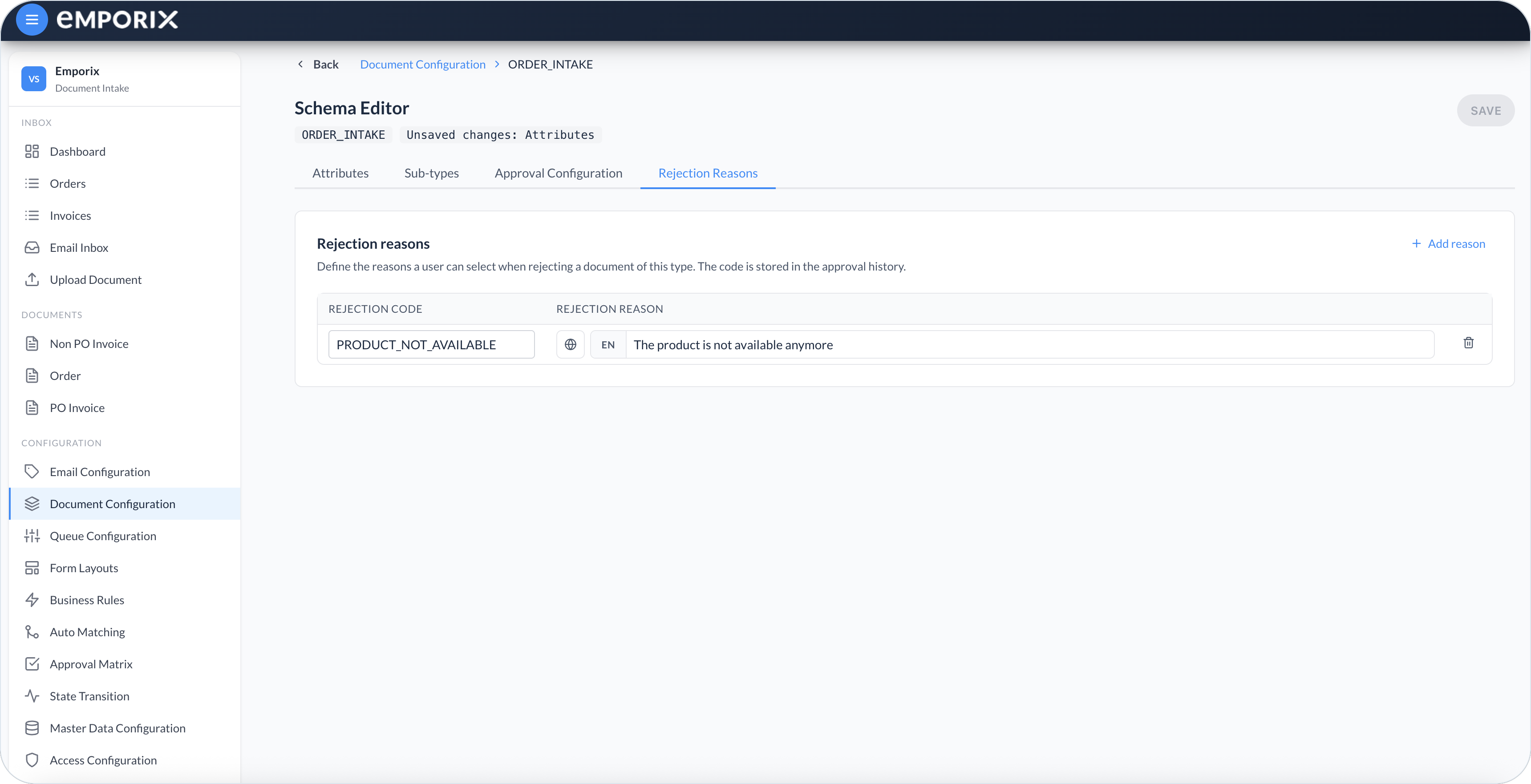1531x784 pixels.
Task: Click the 'Unsaved changes: Attributes' badge
Action: [x=500, y=135]
